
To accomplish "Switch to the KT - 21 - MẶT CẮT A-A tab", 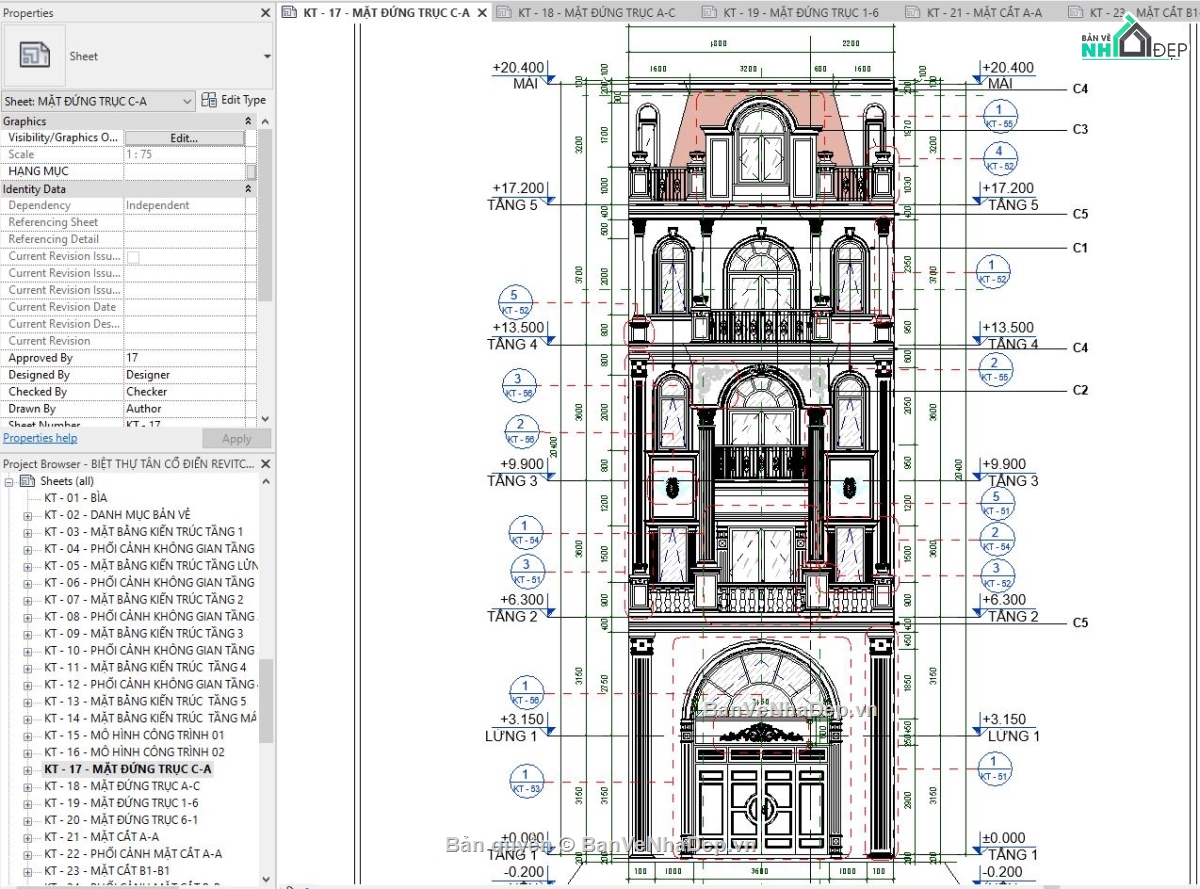I will pyautogui.click(x=985, y=13).
